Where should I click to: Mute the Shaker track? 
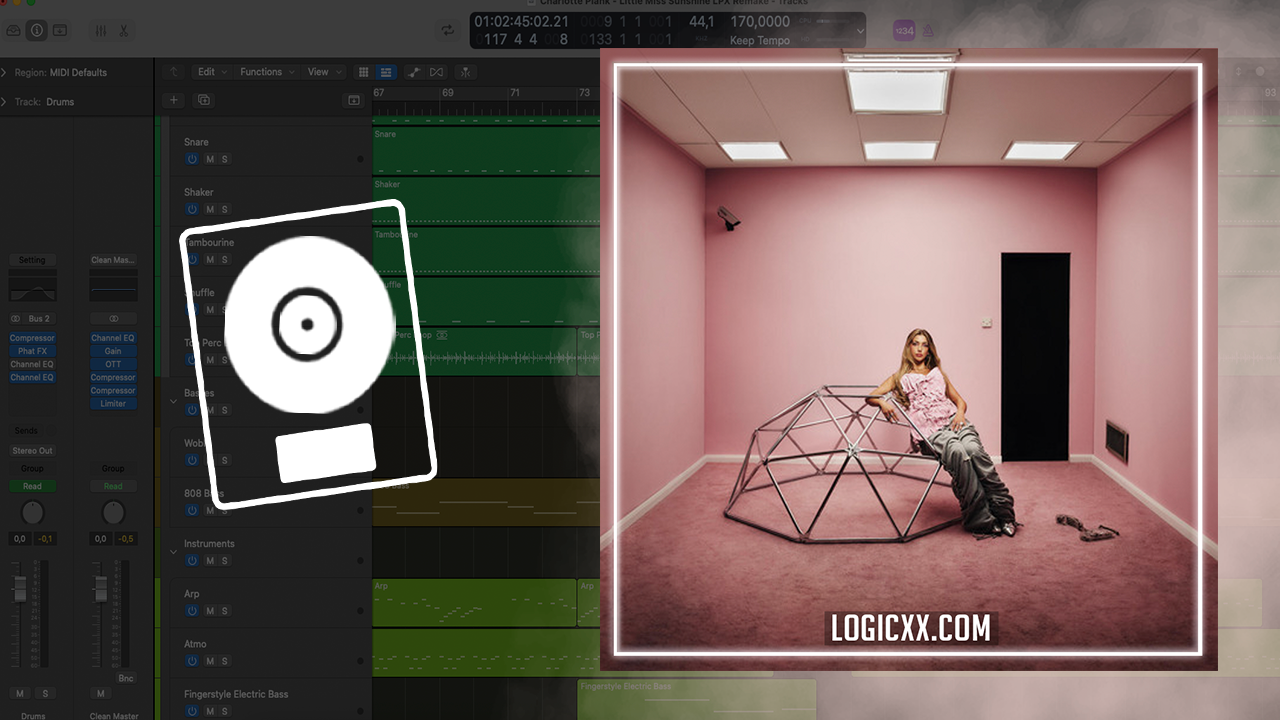210,209
